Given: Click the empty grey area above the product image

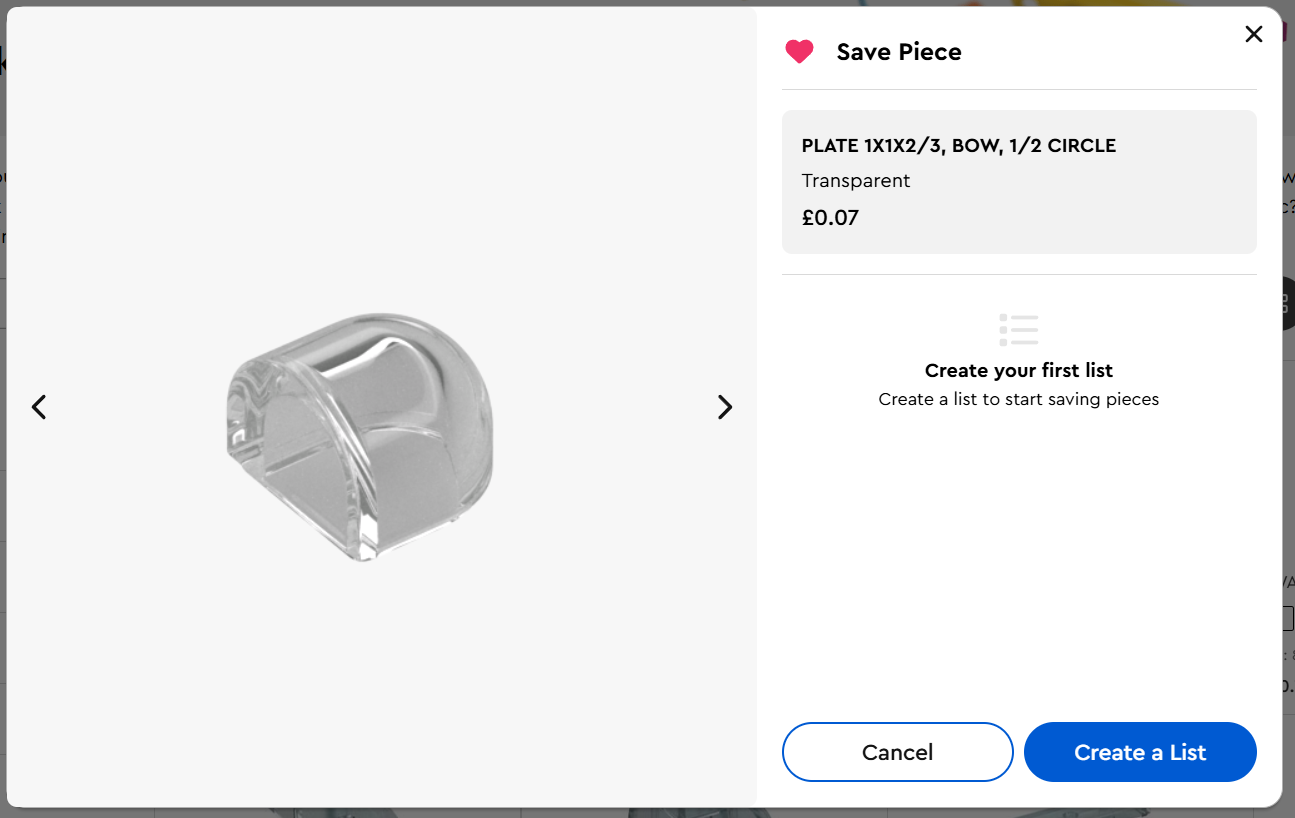Looking at the screenshot, I should tap(380, 150).
